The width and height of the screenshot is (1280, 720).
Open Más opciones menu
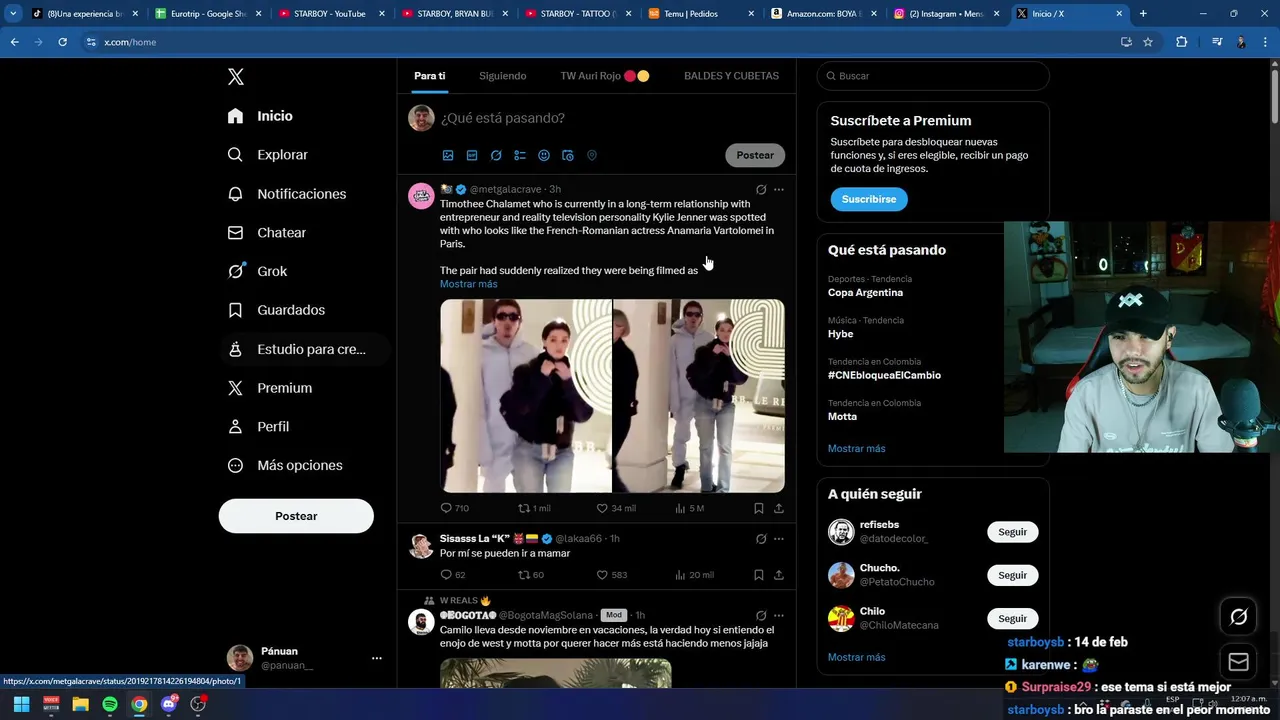[x=285, y=465]
